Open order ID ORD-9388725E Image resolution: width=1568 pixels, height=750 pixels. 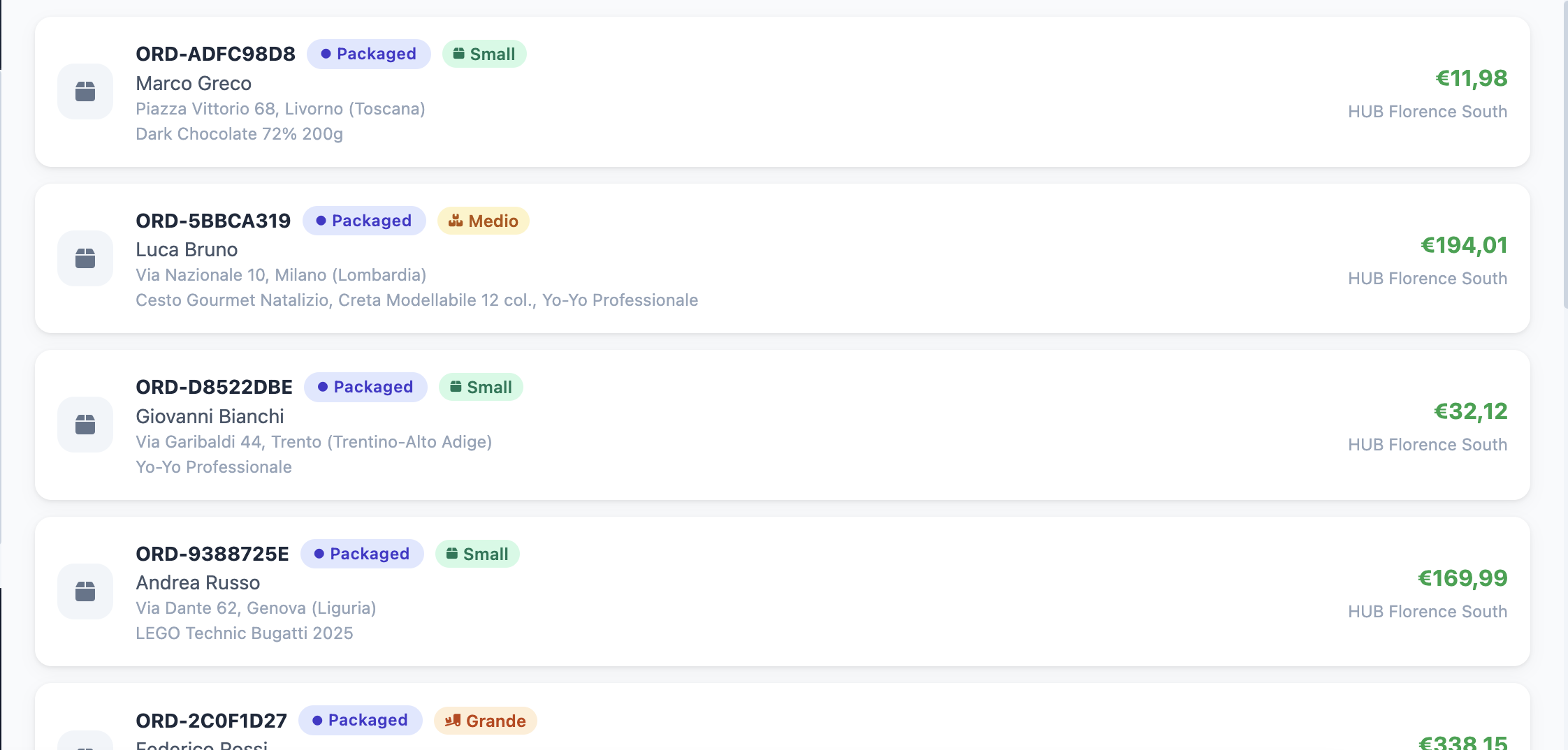click(x=212, y=554)
